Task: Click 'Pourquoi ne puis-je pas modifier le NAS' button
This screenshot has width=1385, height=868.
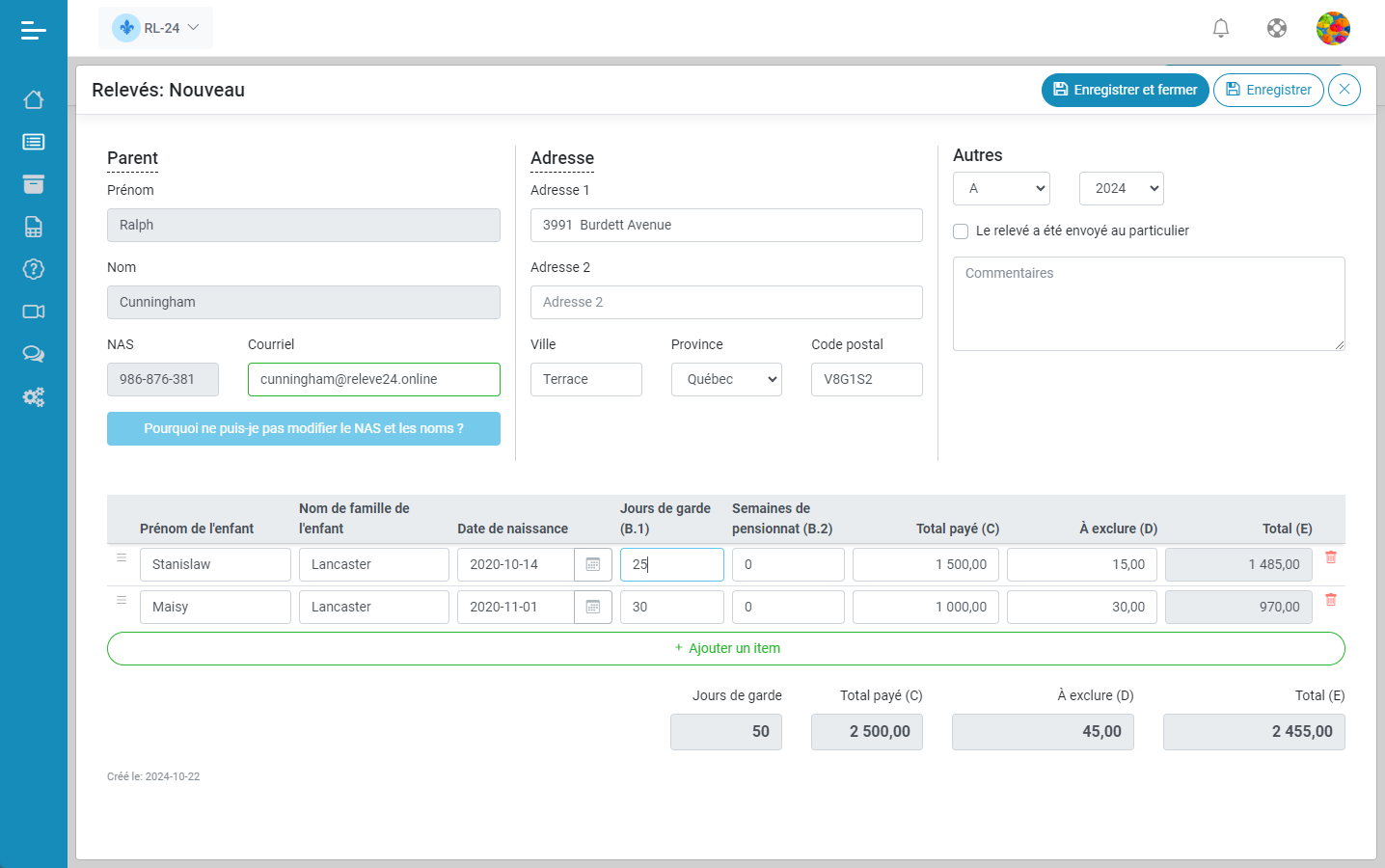Action: [303, 428]
